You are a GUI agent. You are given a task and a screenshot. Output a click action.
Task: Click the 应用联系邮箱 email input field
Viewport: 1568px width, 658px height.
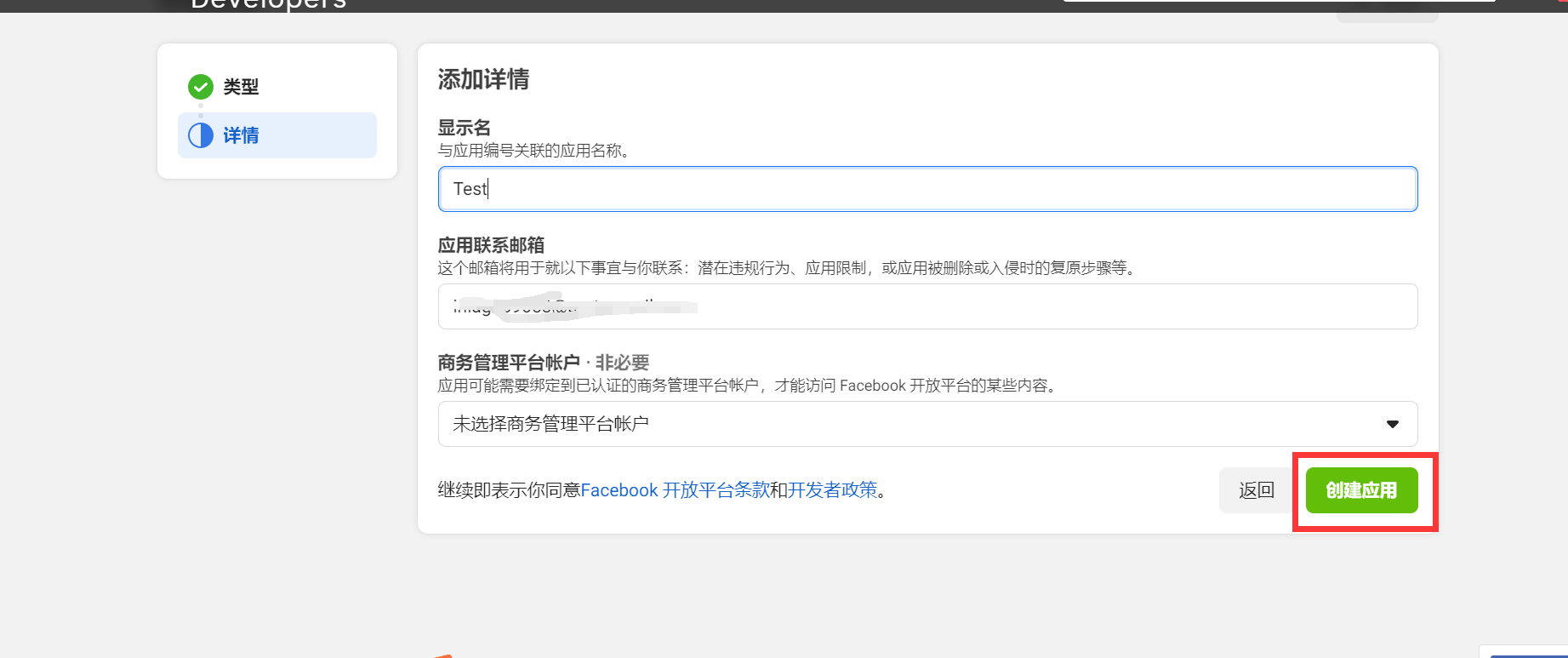pyautogui.click(x=927, y=306)
